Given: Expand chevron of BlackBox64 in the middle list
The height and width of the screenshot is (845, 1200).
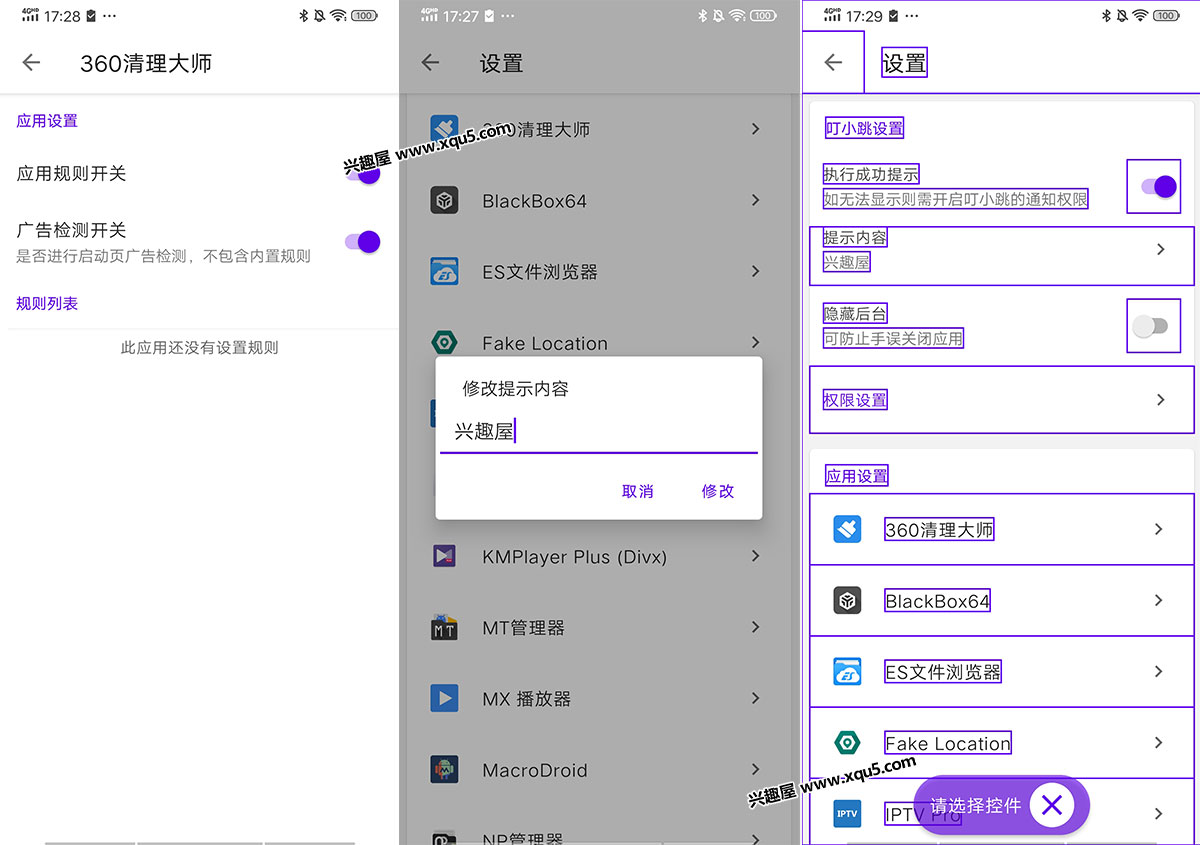Looking at the screenshot, I should click(756, 200).
